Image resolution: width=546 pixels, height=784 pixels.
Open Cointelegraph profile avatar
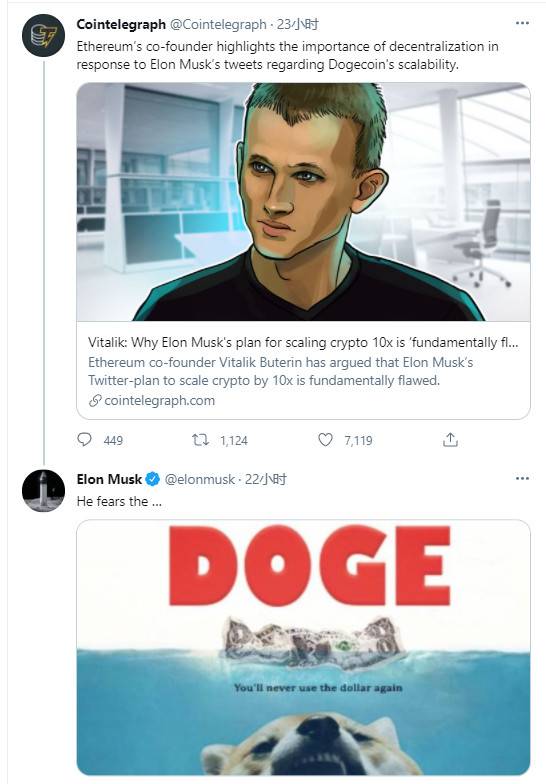pyautogui.click(x=44, y=36)
